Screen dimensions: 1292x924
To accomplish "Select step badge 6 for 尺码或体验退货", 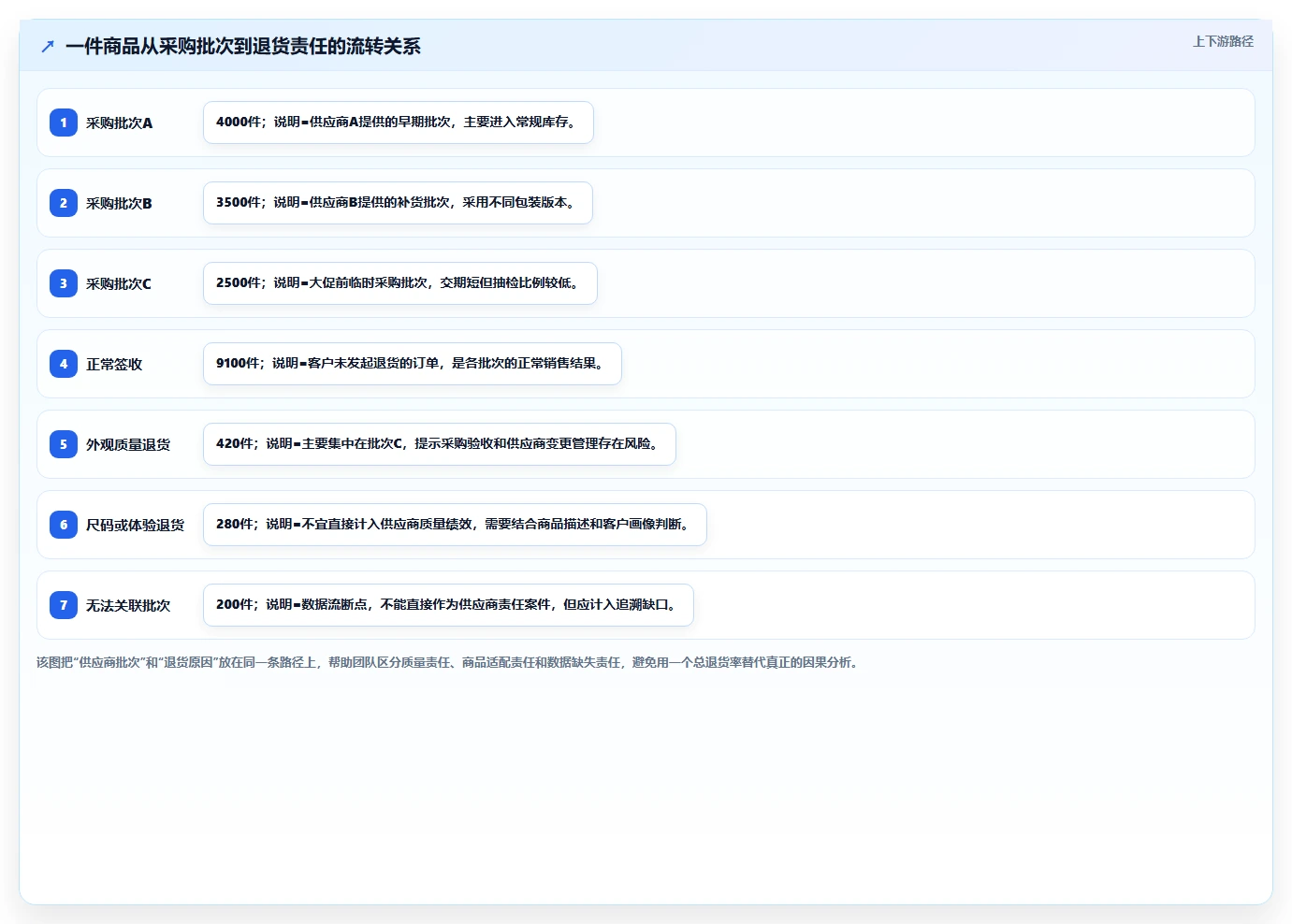I will (64, 525).
